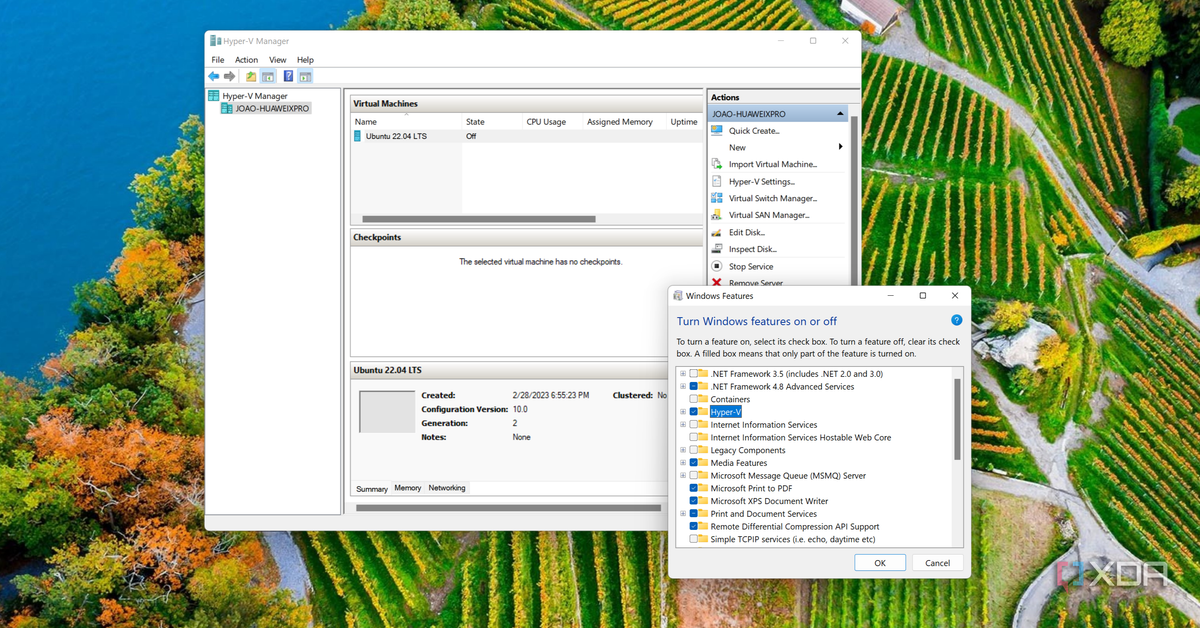Toggle the Microsoft Print to PDF checkbox

click(x=694, y=488)
